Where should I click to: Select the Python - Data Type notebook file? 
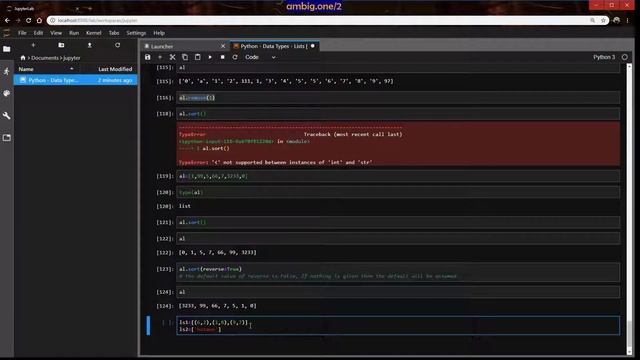[x=76, y=80]
